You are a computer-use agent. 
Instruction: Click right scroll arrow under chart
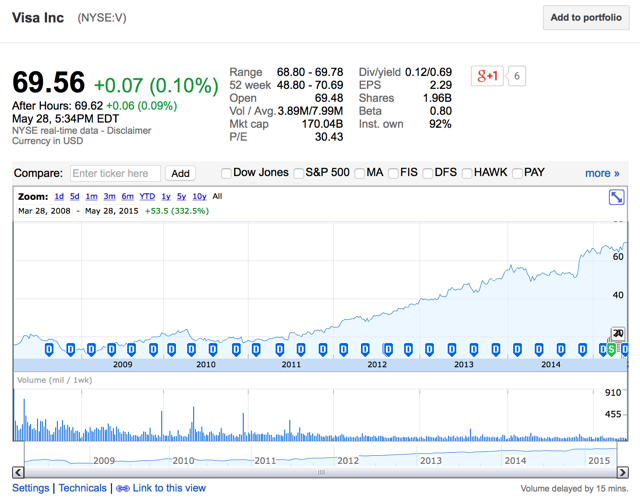622,473
